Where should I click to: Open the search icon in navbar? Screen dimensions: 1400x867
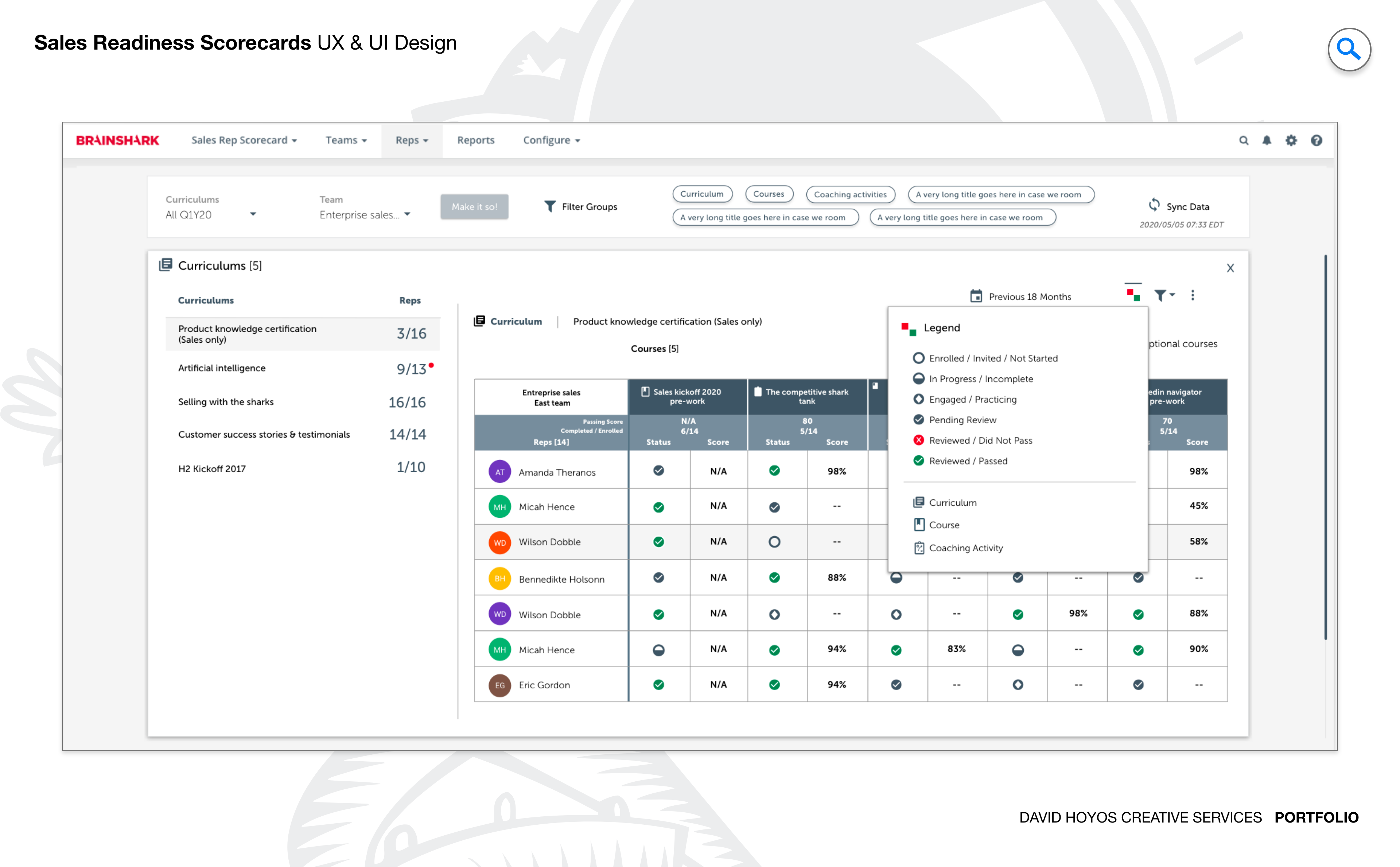1244,140
